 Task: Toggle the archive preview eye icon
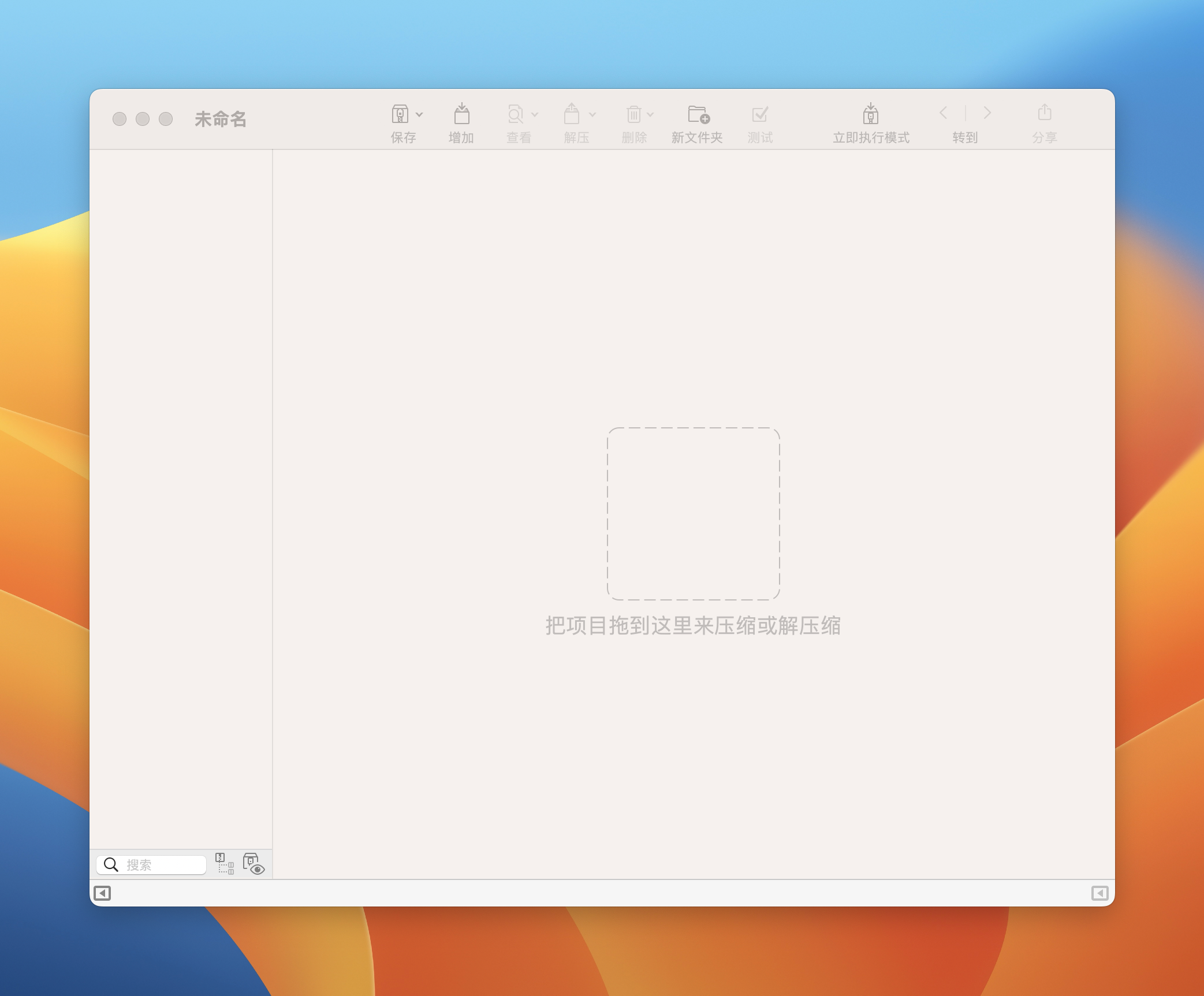(254, 864)
